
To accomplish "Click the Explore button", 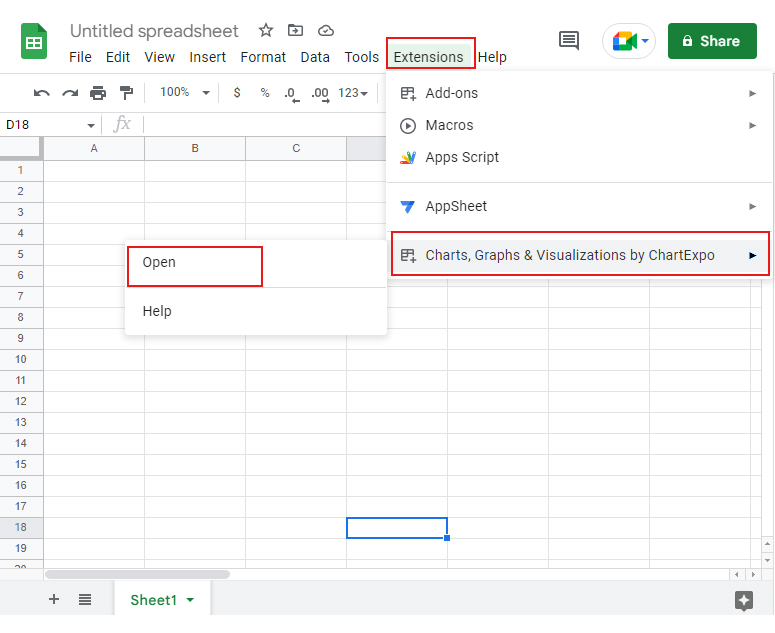I will tap(744, 600).
